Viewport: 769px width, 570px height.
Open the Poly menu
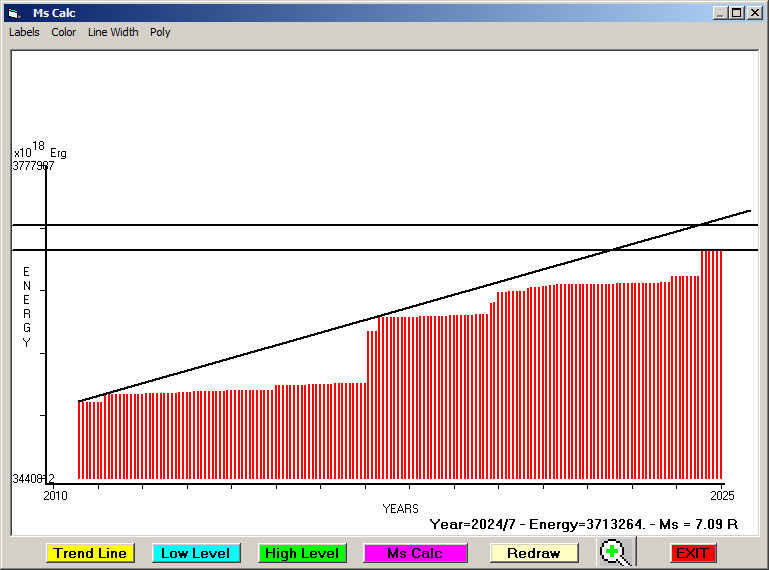point(160,32)
